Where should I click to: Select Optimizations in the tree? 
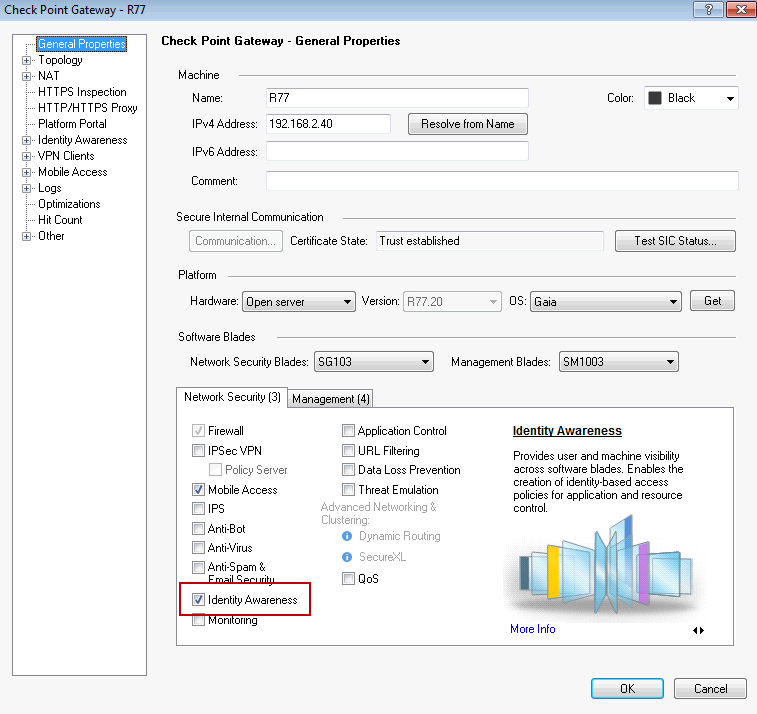(69, 204)
